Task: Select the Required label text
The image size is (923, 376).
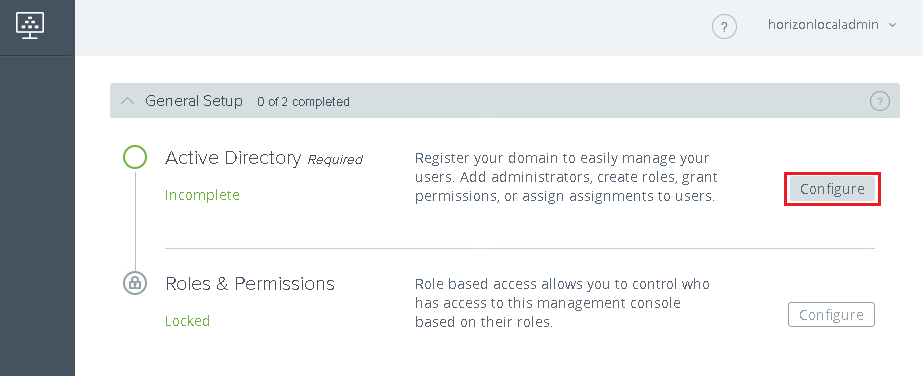Action: [x=335, y=159]
